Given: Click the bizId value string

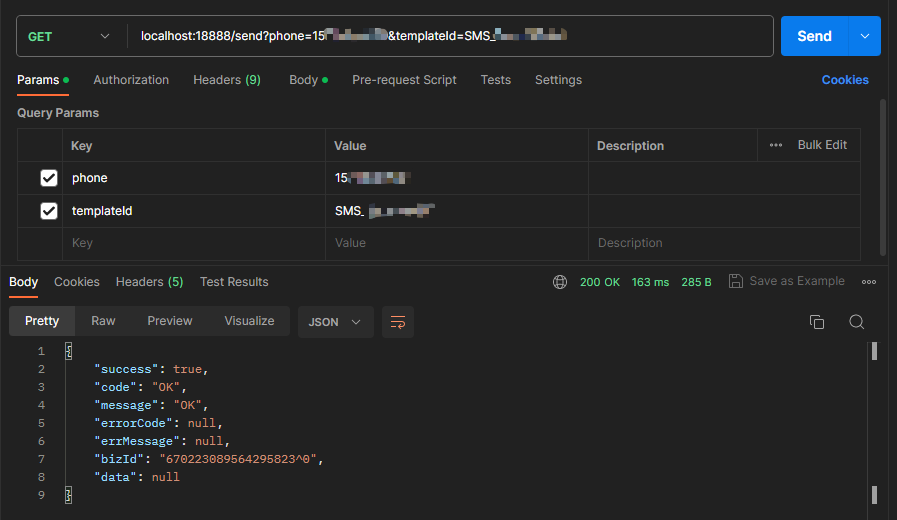Looking at the screenshot, I should point(238,459).
